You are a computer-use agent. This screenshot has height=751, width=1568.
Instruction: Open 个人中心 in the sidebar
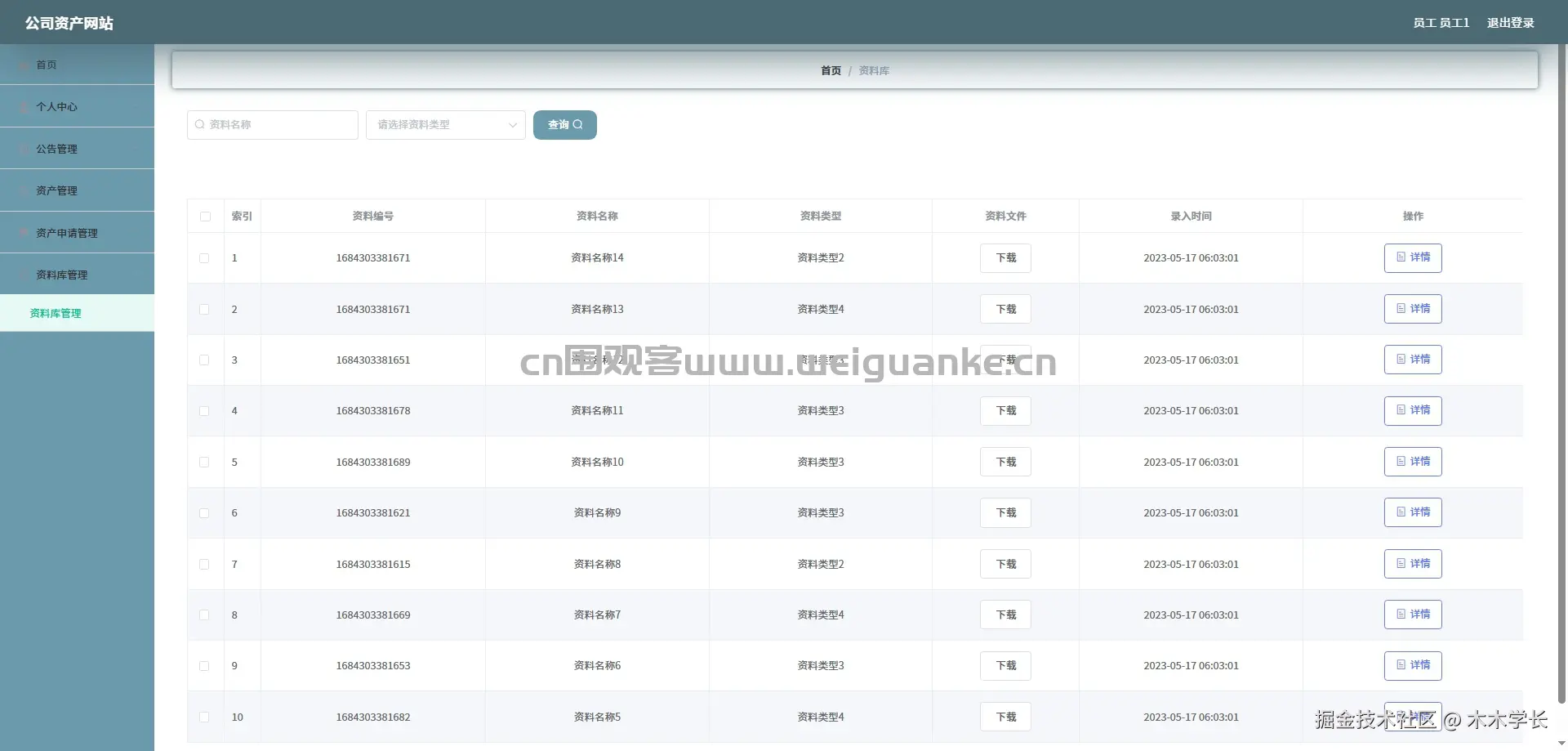pyautogui.click(x=77, y=106)
